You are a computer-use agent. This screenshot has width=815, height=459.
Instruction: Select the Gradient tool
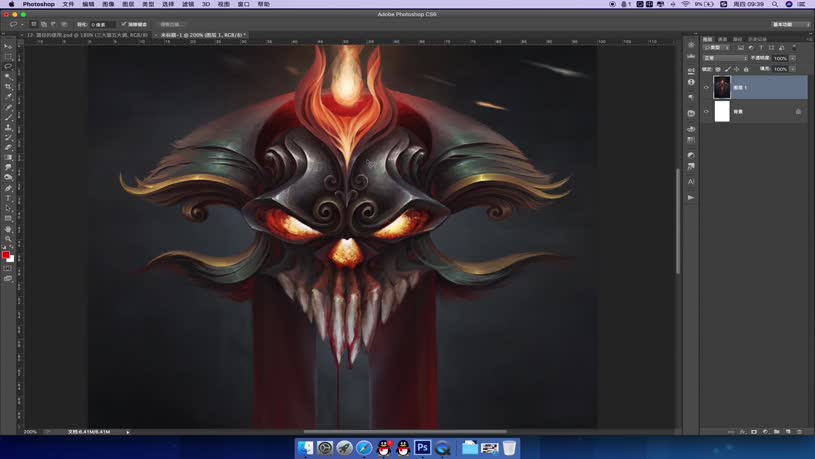[x=8, y=158]
